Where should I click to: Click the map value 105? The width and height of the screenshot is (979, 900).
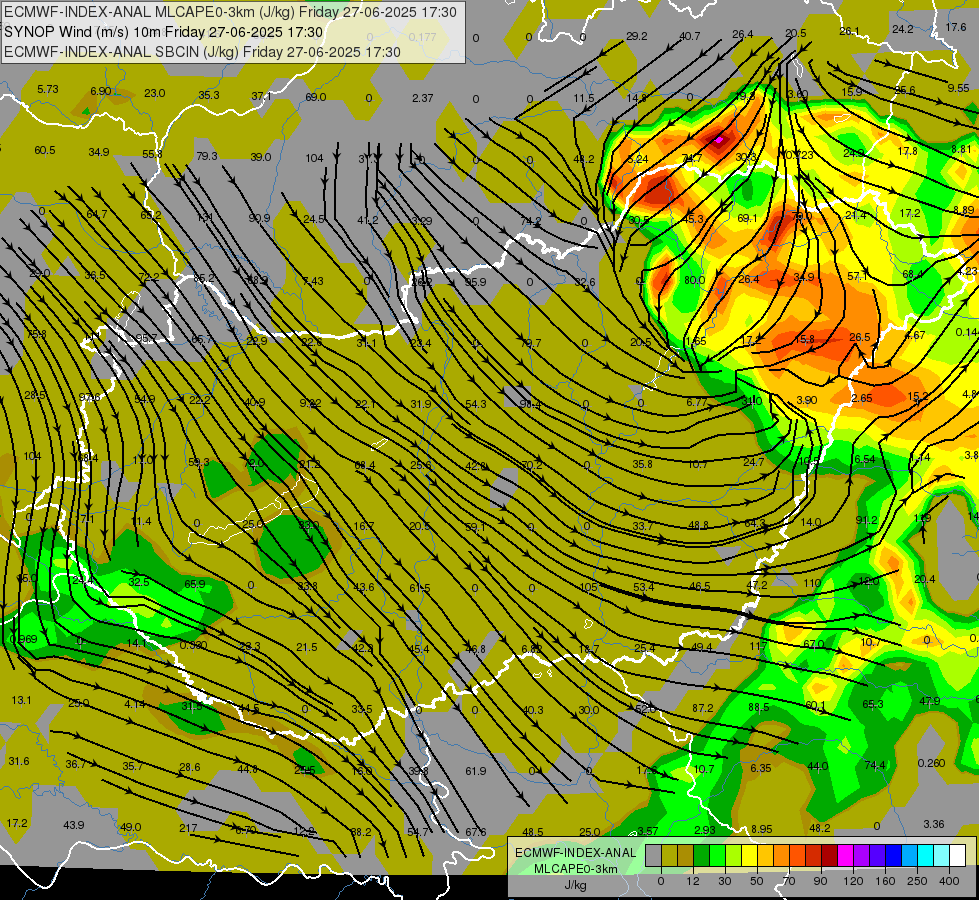(588, 588)
